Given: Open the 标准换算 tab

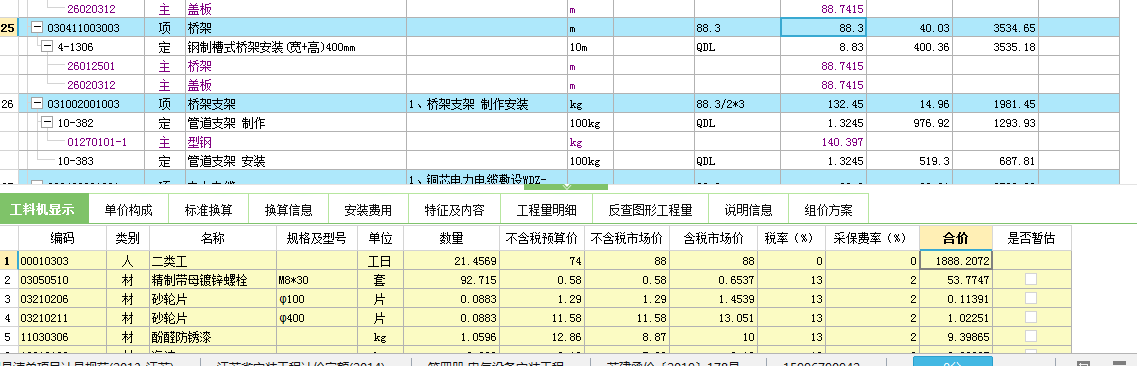Looking at the screenshot, I should click(209, 210).
